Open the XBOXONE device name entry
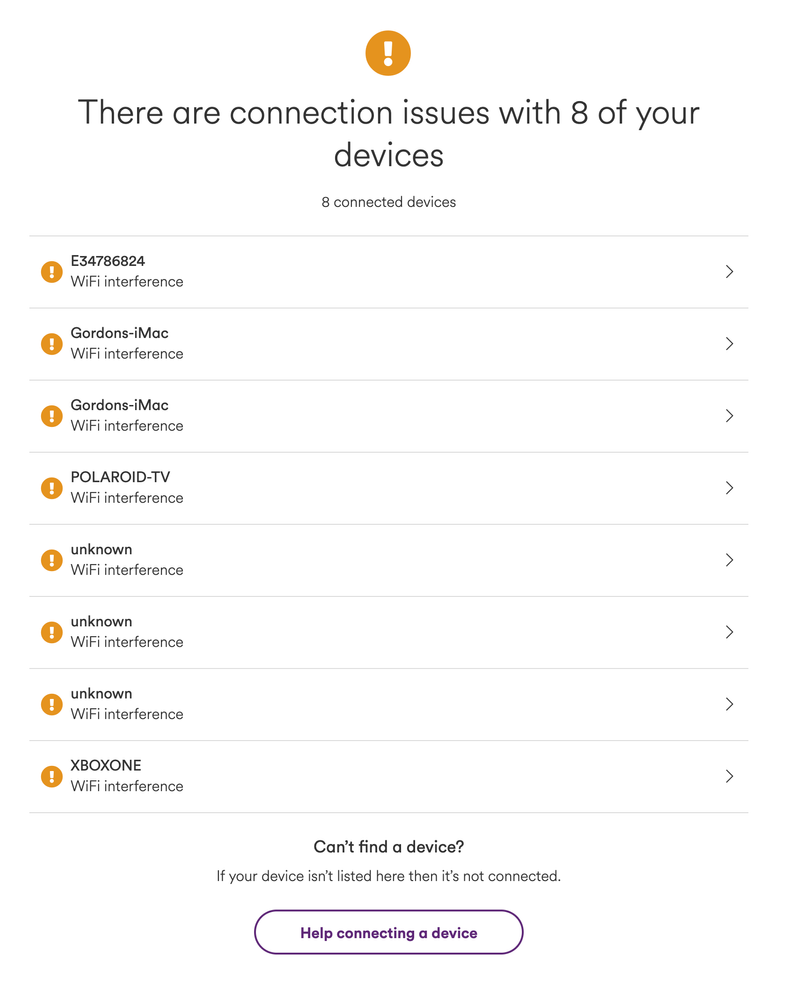 point(106,765)
